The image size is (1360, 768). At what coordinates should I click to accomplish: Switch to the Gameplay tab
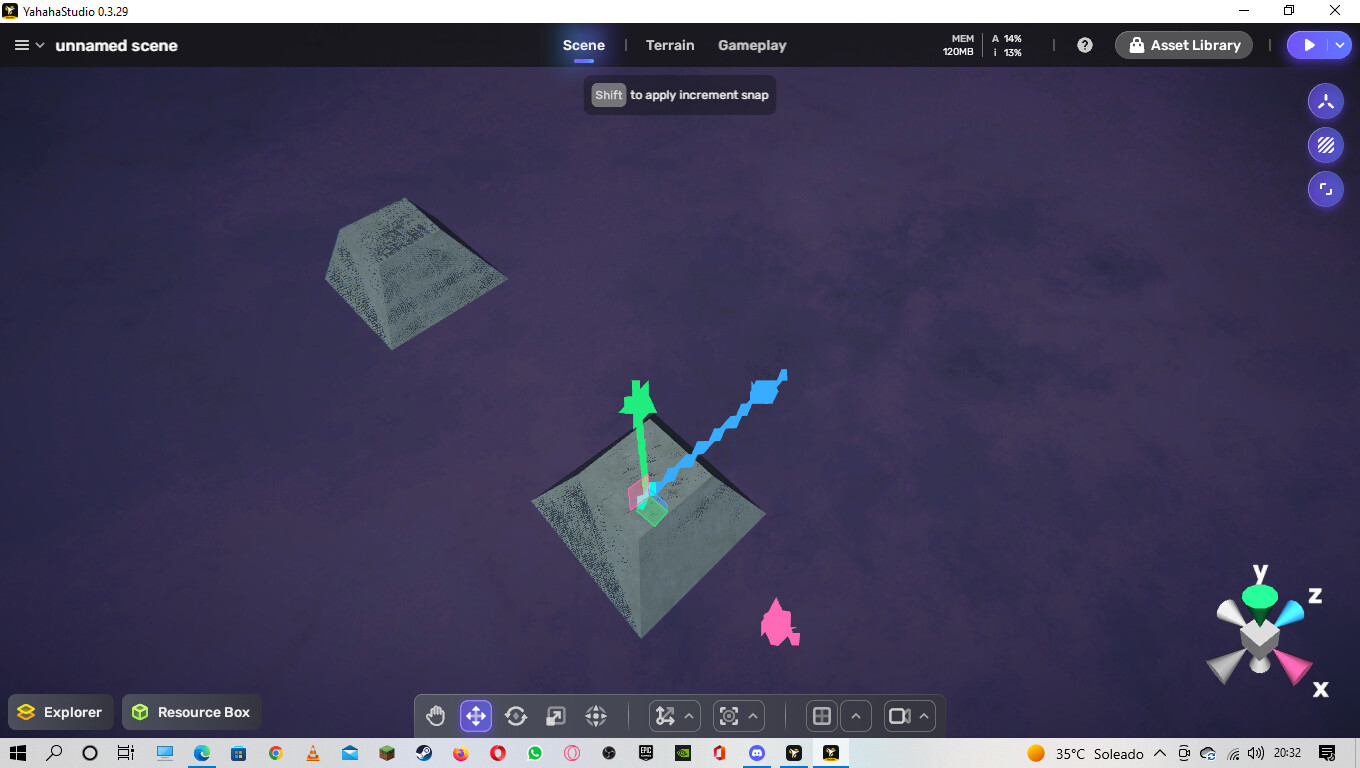pos(752,45)
